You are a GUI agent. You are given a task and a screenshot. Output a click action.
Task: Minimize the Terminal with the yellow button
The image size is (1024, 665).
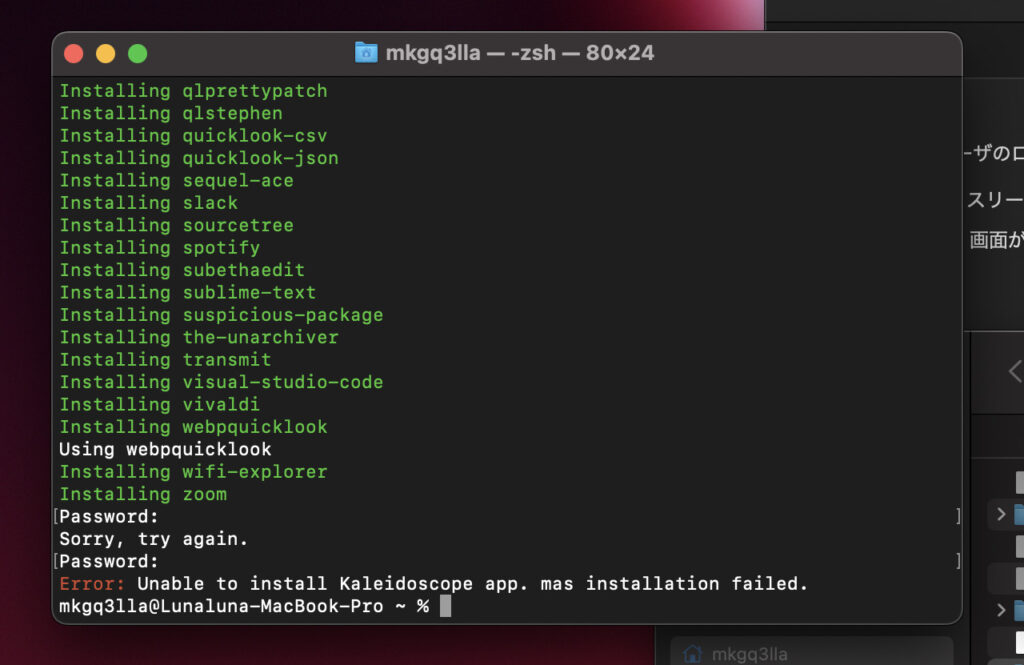tap(106, 54)
